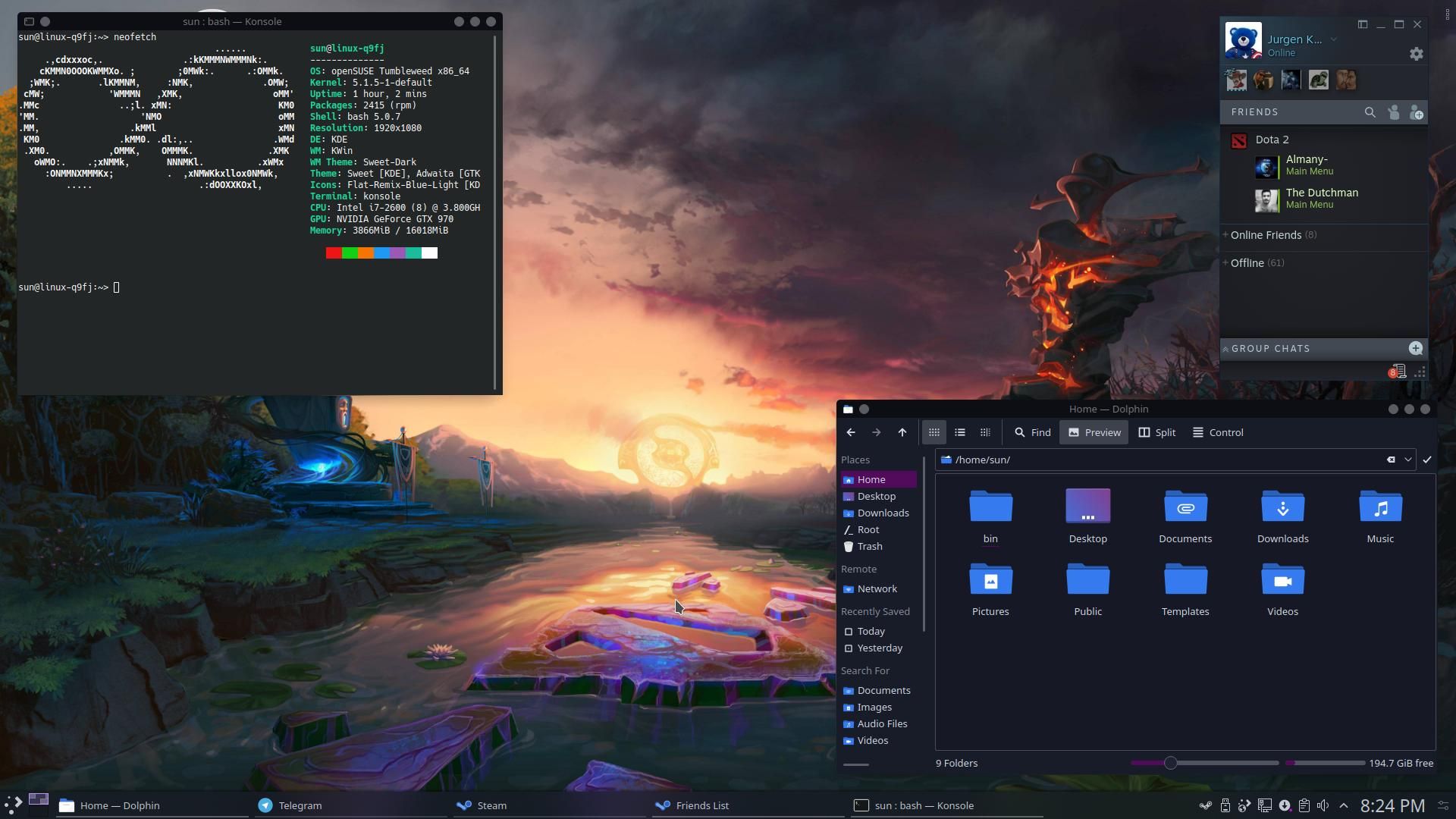Open Steam friends list settings gear
The height and width of the screenshot is (819, 1456).
coord(1416,54)
